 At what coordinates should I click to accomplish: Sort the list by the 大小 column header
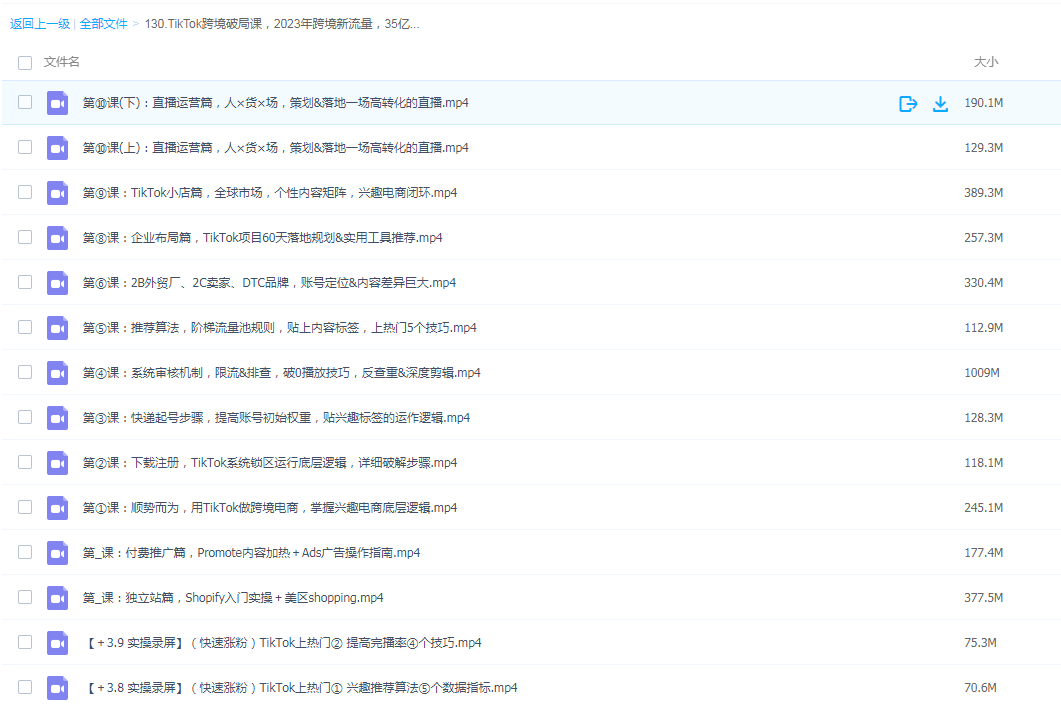[985, 62]
